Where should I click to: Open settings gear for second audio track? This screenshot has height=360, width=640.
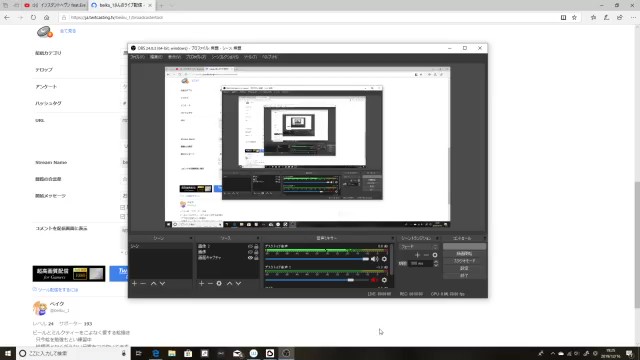[384, 280]
